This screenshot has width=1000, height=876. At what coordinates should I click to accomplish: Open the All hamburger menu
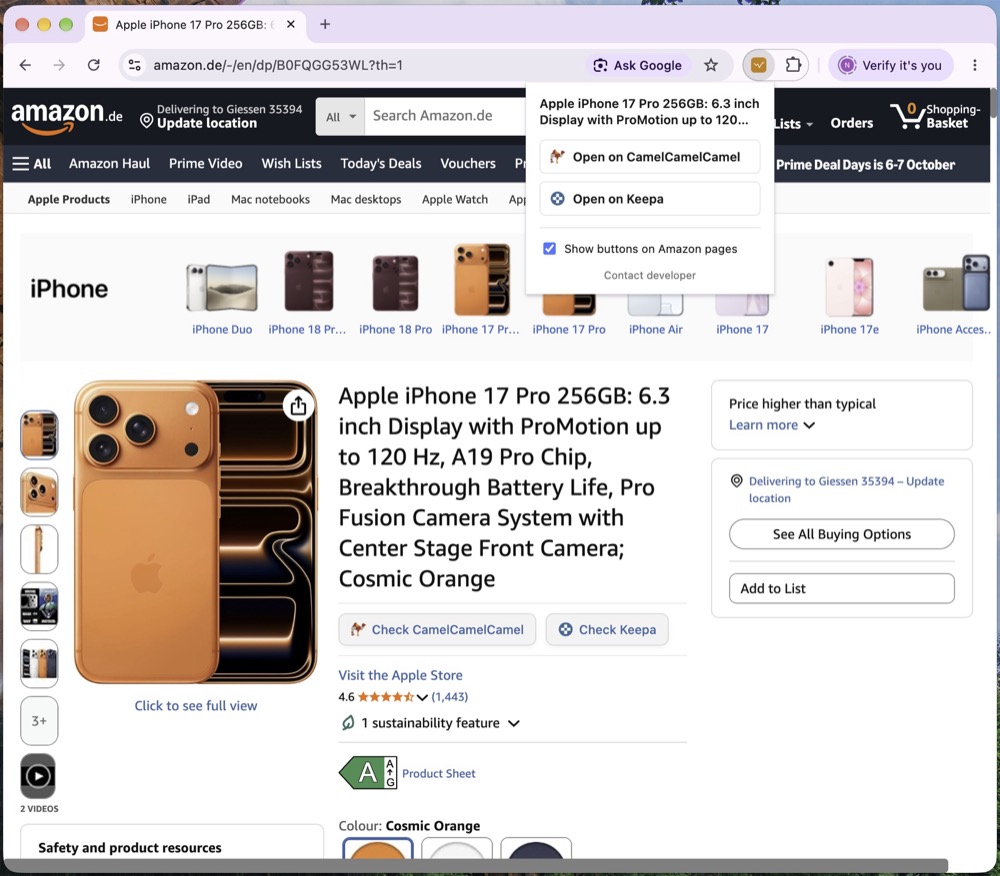[31, 164]
